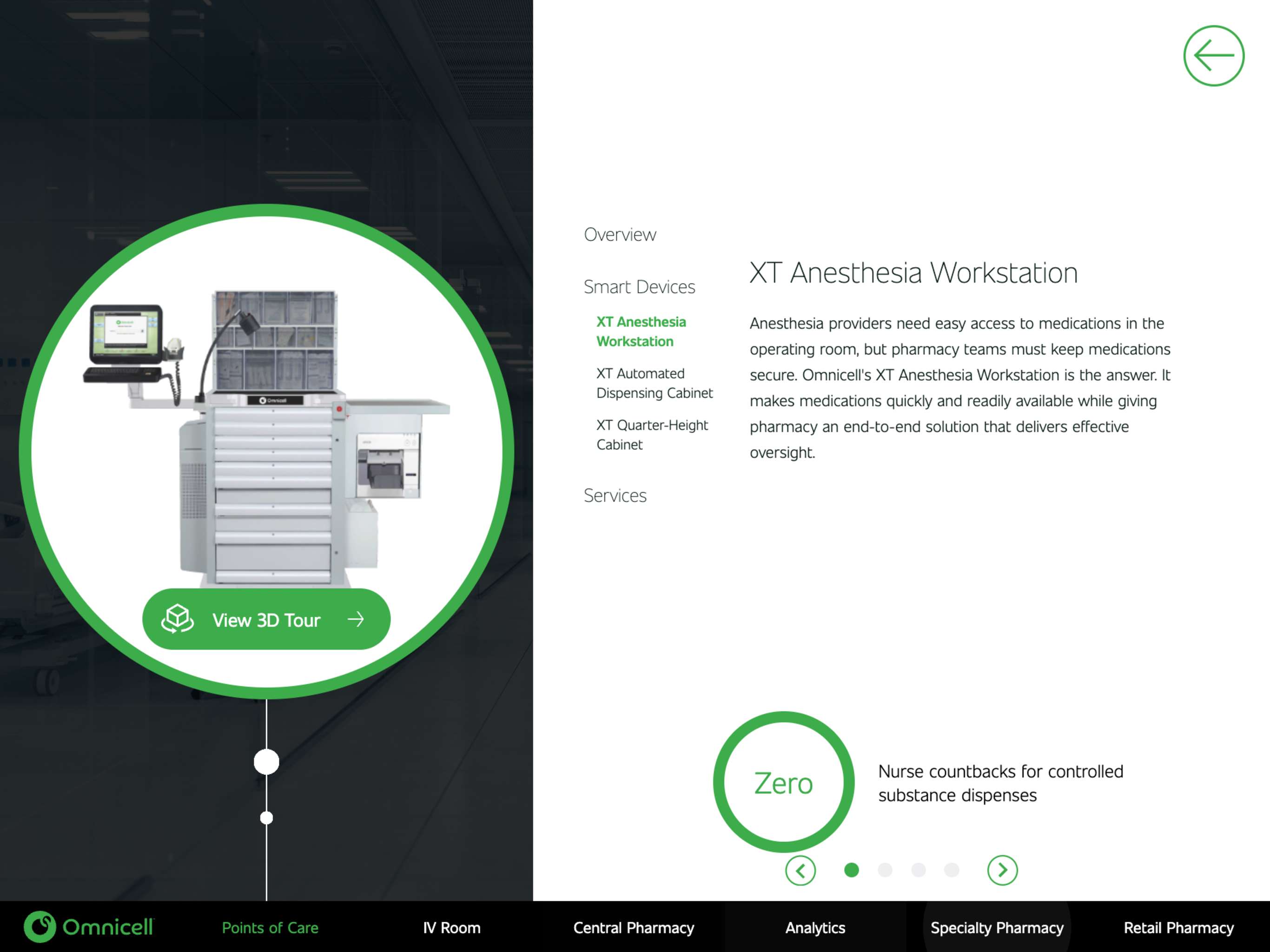Click the XT Anesthesia Workstation heading

coord(913,273)
